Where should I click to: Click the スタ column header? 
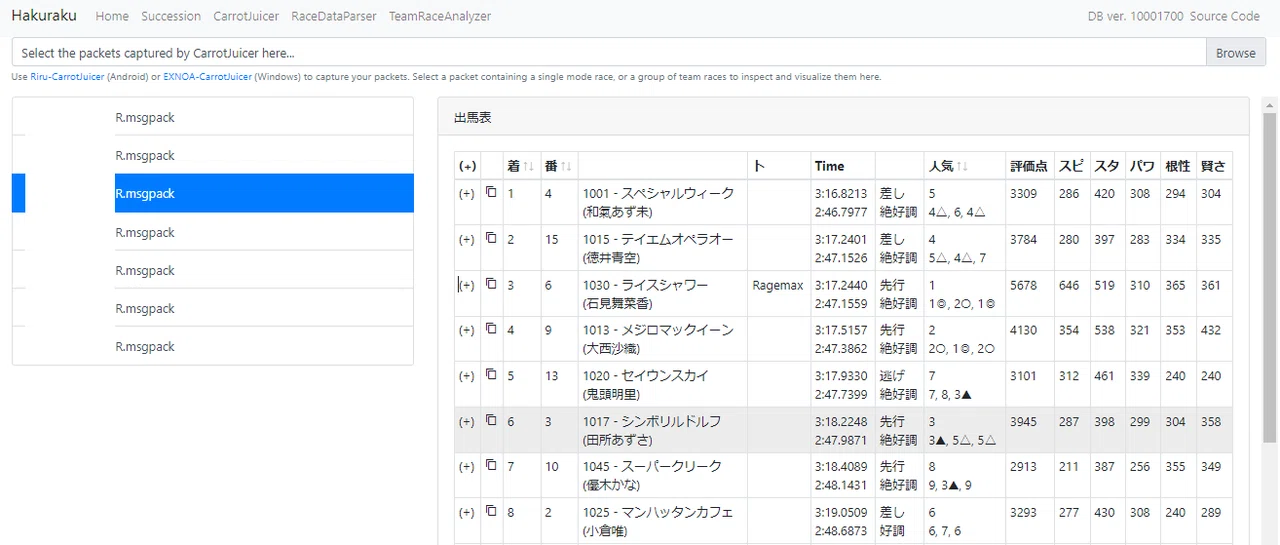point(1107,166)
